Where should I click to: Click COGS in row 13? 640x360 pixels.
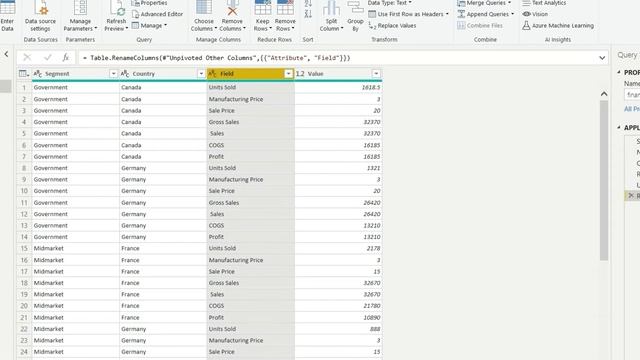click(216, 225)
